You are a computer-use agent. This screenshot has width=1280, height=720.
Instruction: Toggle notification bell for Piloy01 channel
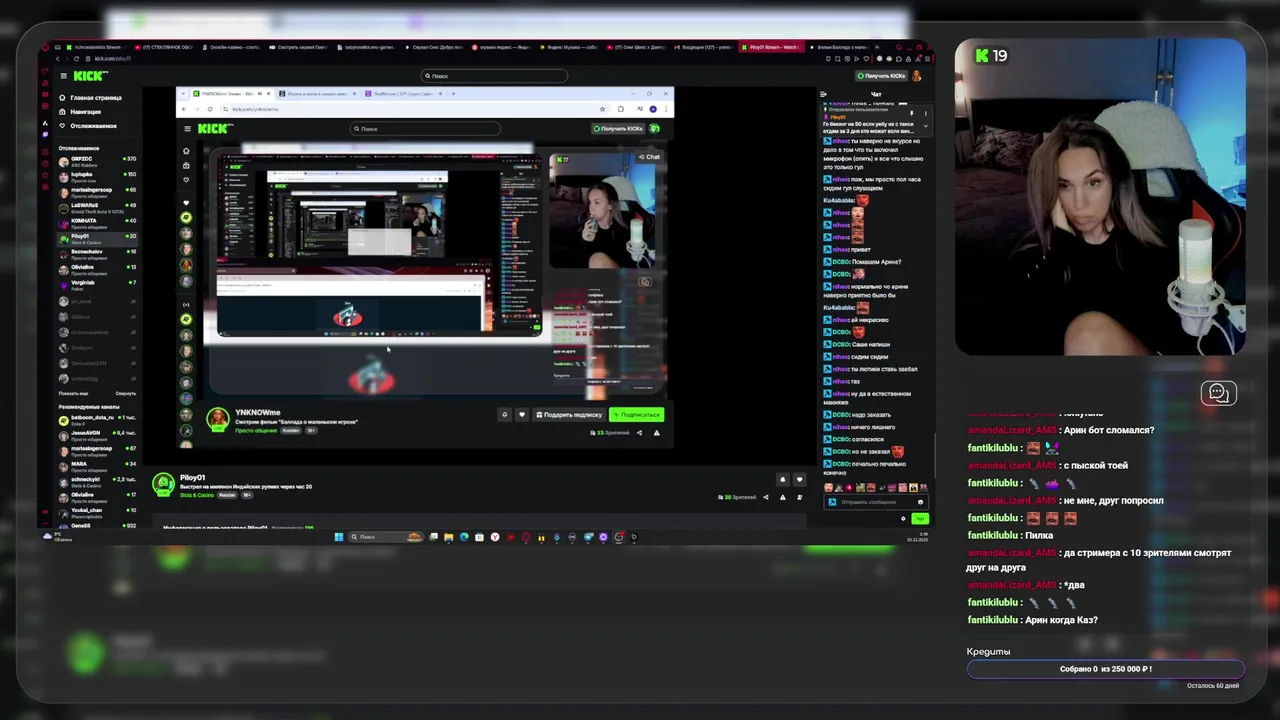783,480
